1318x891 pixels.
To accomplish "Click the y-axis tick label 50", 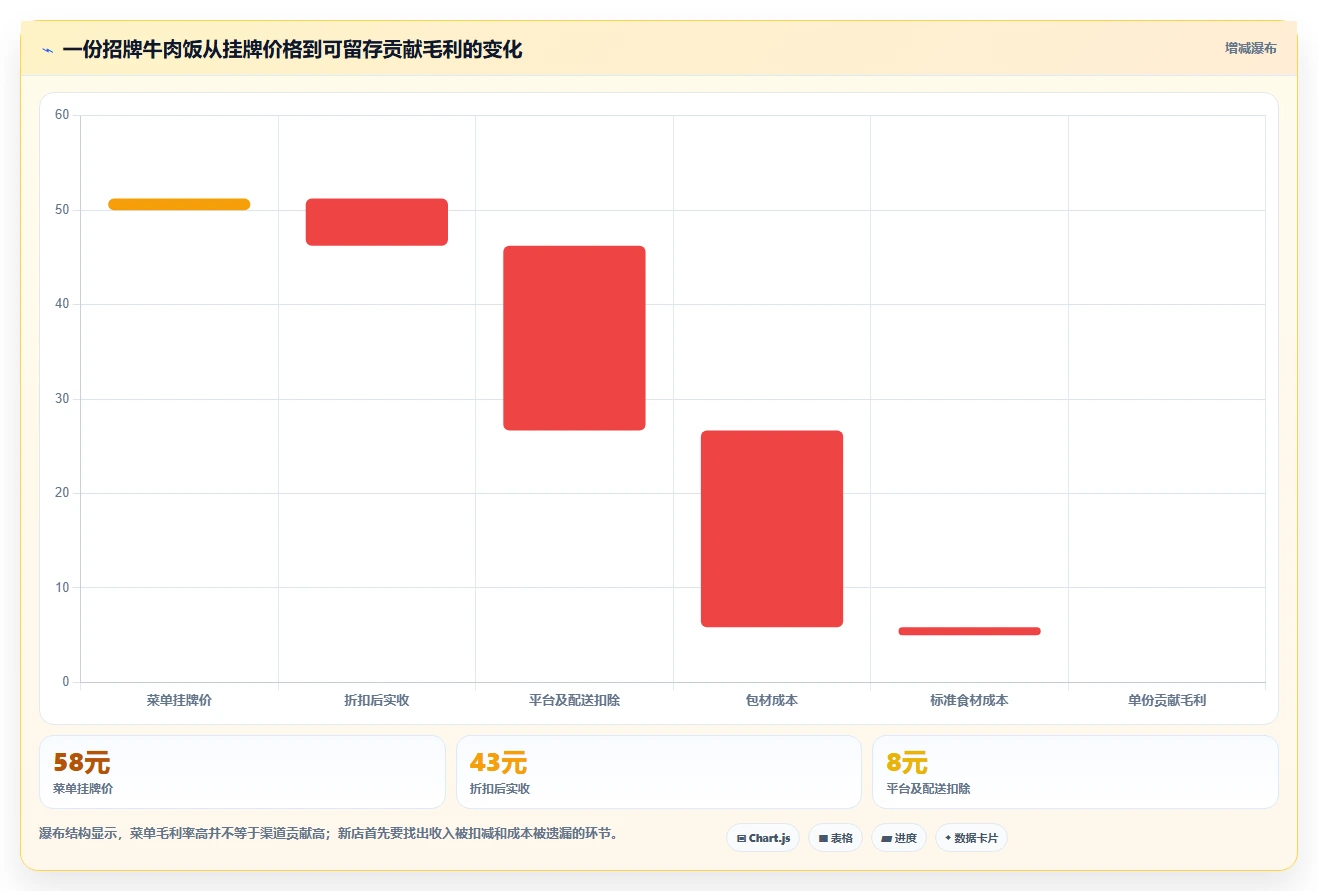I will point(62,210).
